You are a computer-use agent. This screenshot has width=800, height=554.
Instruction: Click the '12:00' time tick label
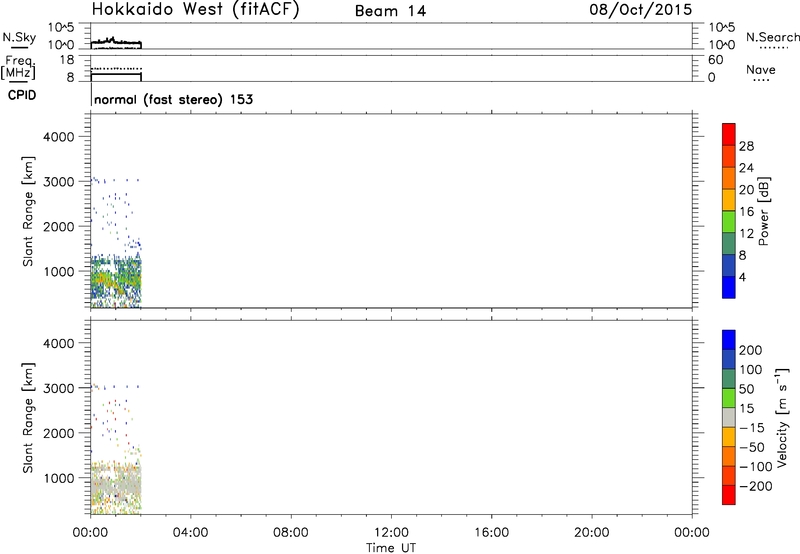tap(391, 533)
